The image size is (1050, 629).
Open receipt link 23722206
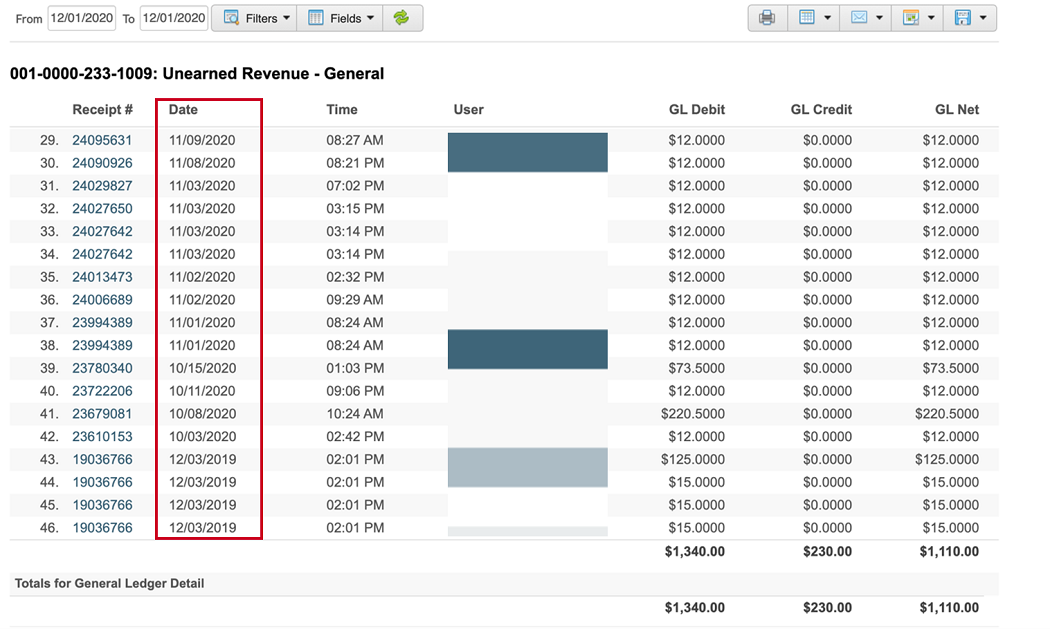point(102,391)
